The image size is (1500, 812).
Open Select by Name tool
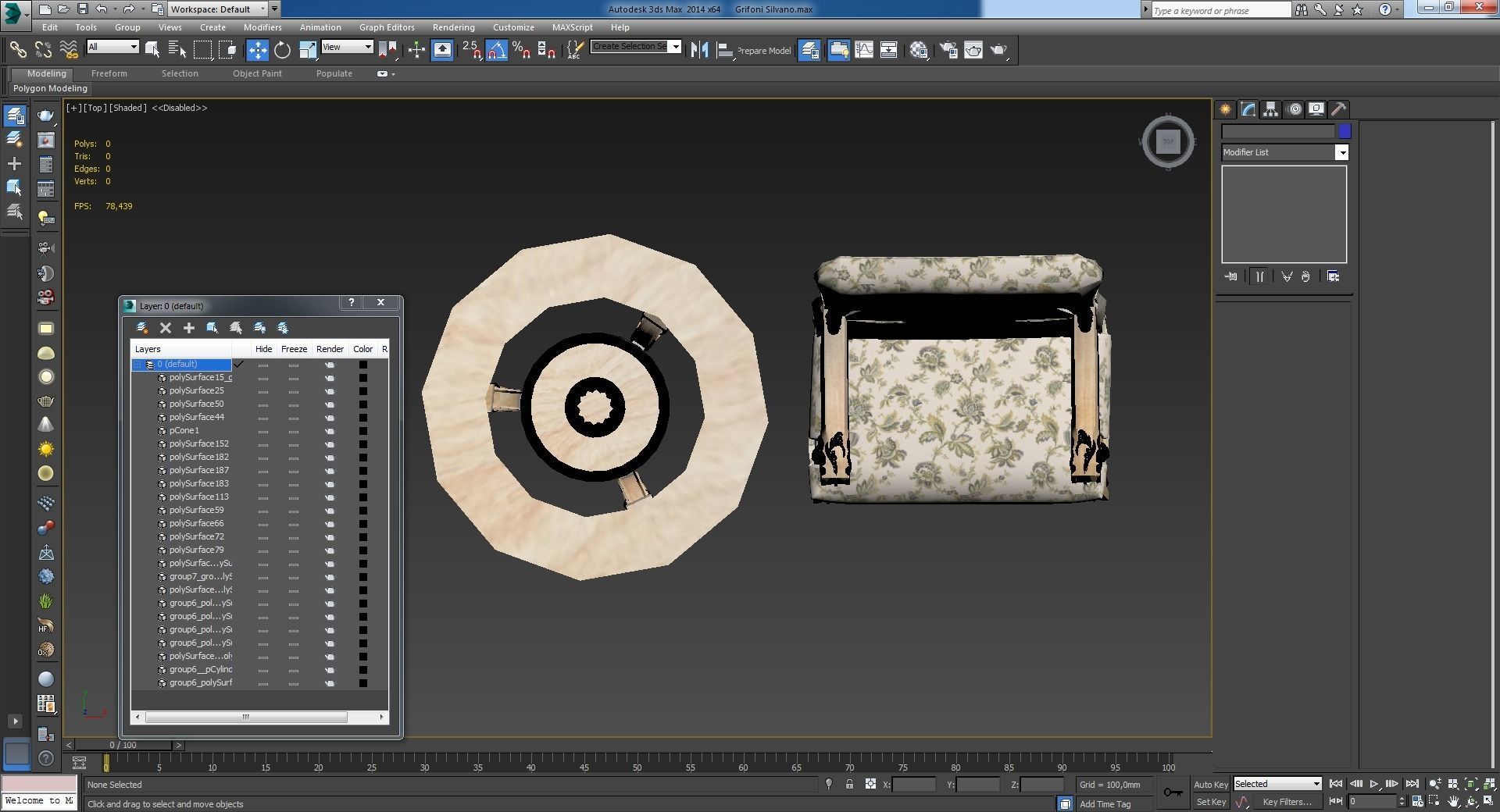pyautogui.click(x=177, y=50)
